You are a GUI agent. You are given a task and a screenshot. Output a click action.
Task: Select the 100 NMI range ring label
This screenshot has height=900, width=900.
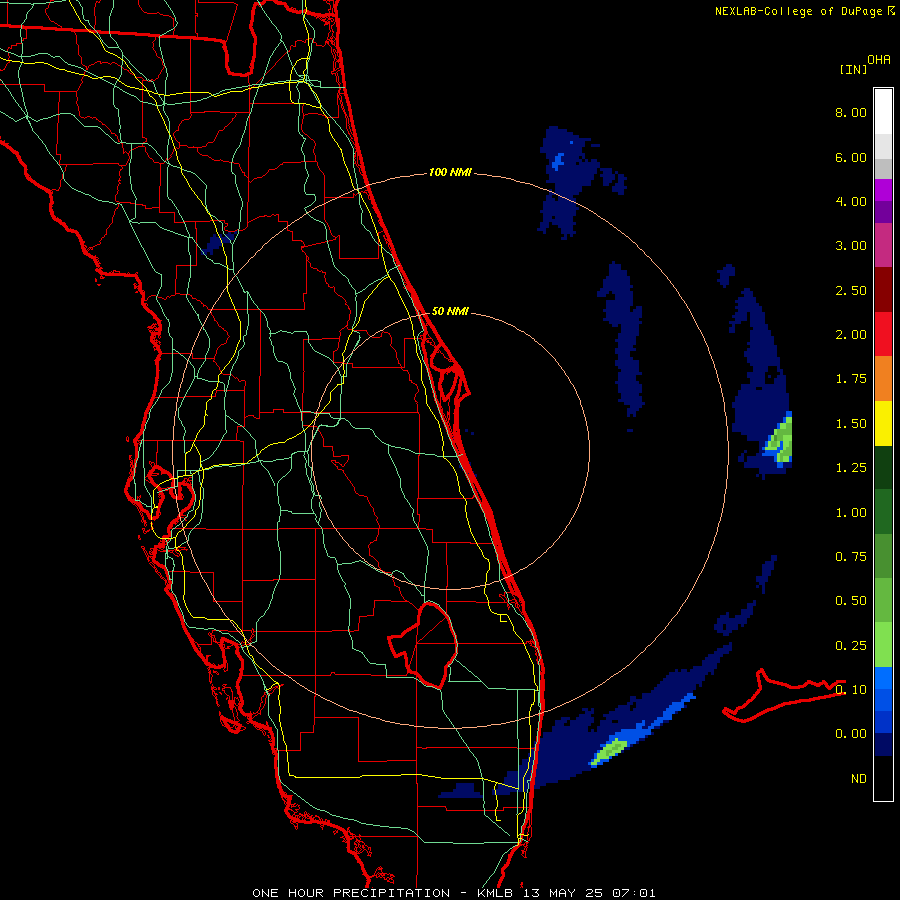(x=450, y=172)
